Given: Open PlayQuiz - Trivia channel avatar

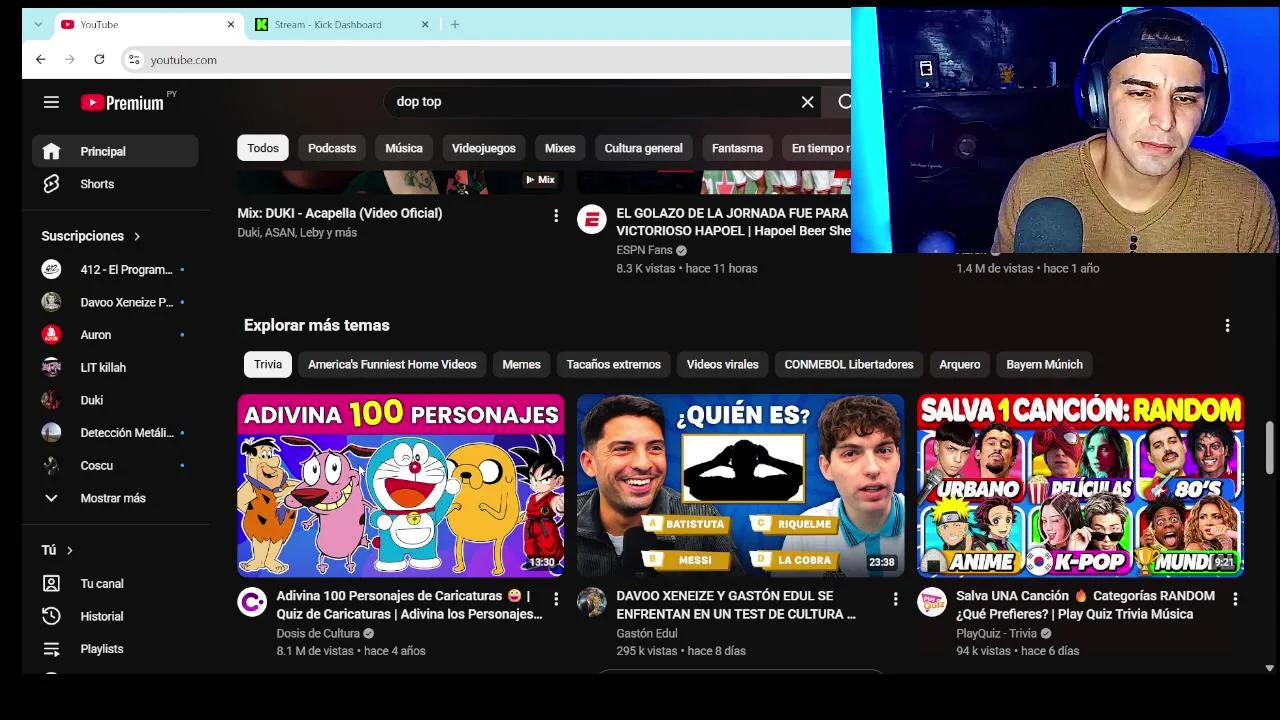Looking at the screenshot, I should (932, 602).
